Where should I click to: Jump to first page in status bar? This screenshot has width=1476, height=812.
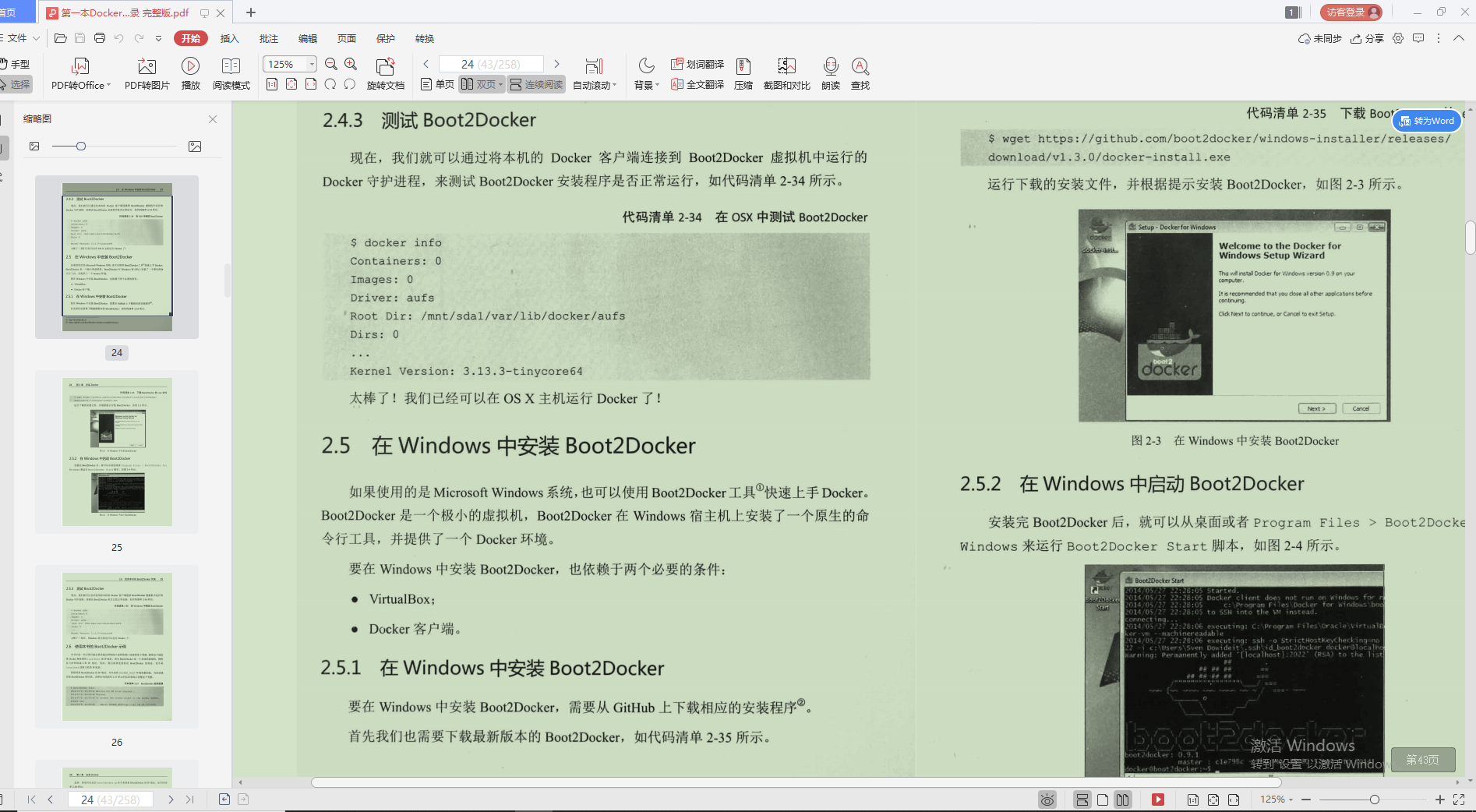(31, 800)
